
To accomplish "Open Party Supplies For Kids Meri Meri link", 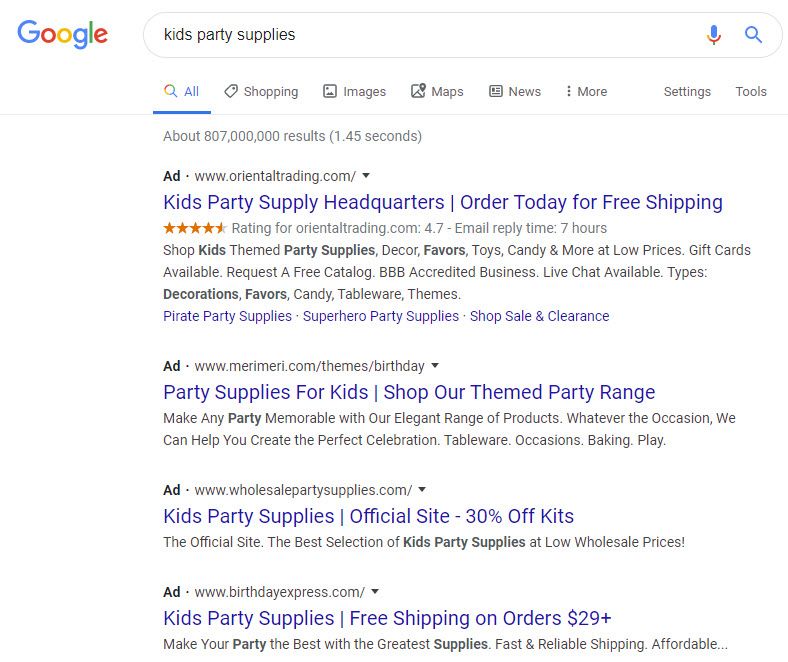I will click(409, 392).
